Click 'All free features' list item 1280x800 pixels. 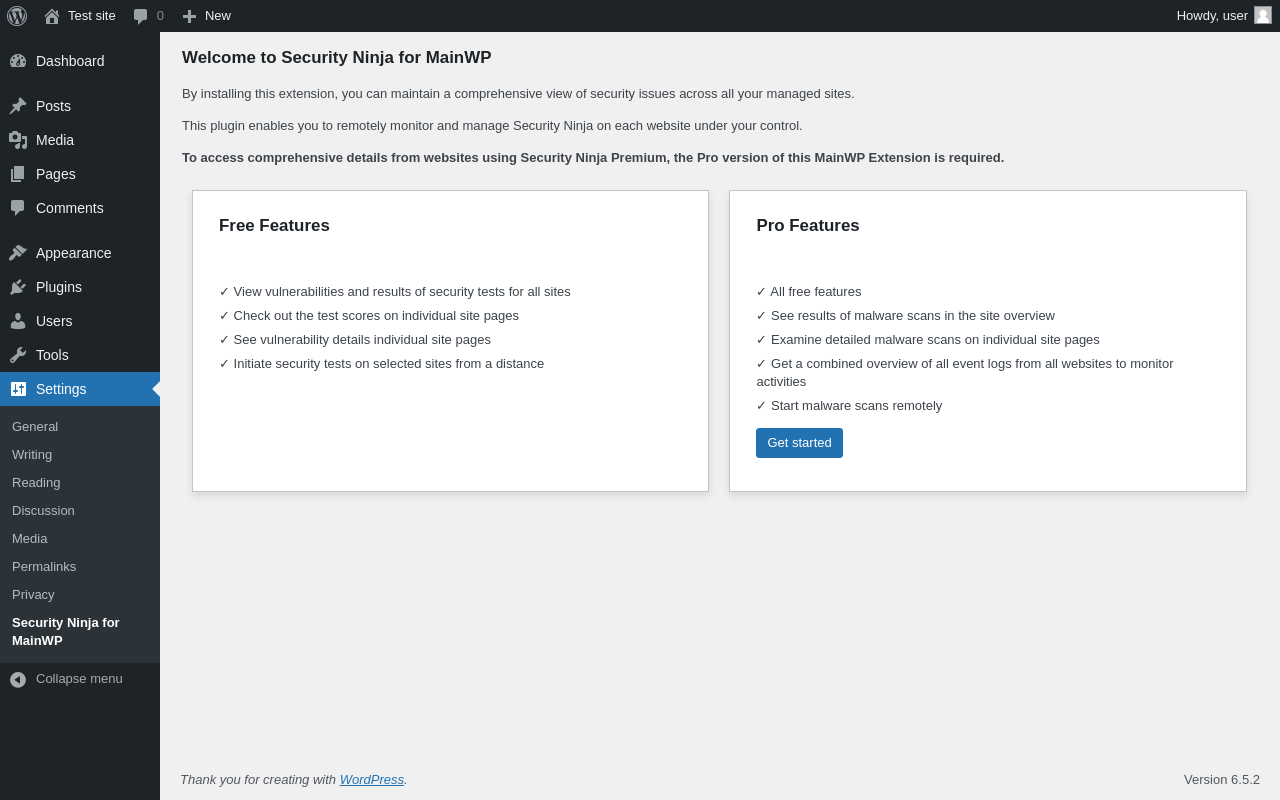tap(809, 292)
